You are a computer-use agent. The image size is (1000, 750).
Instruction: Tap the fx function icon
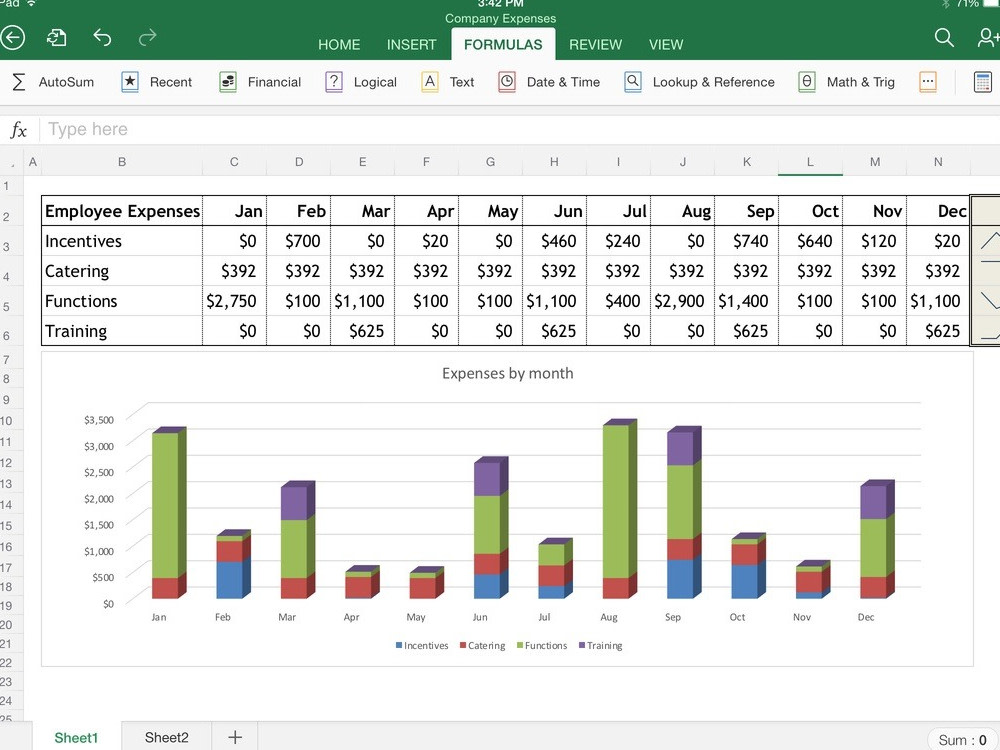(x=18, y=130)
